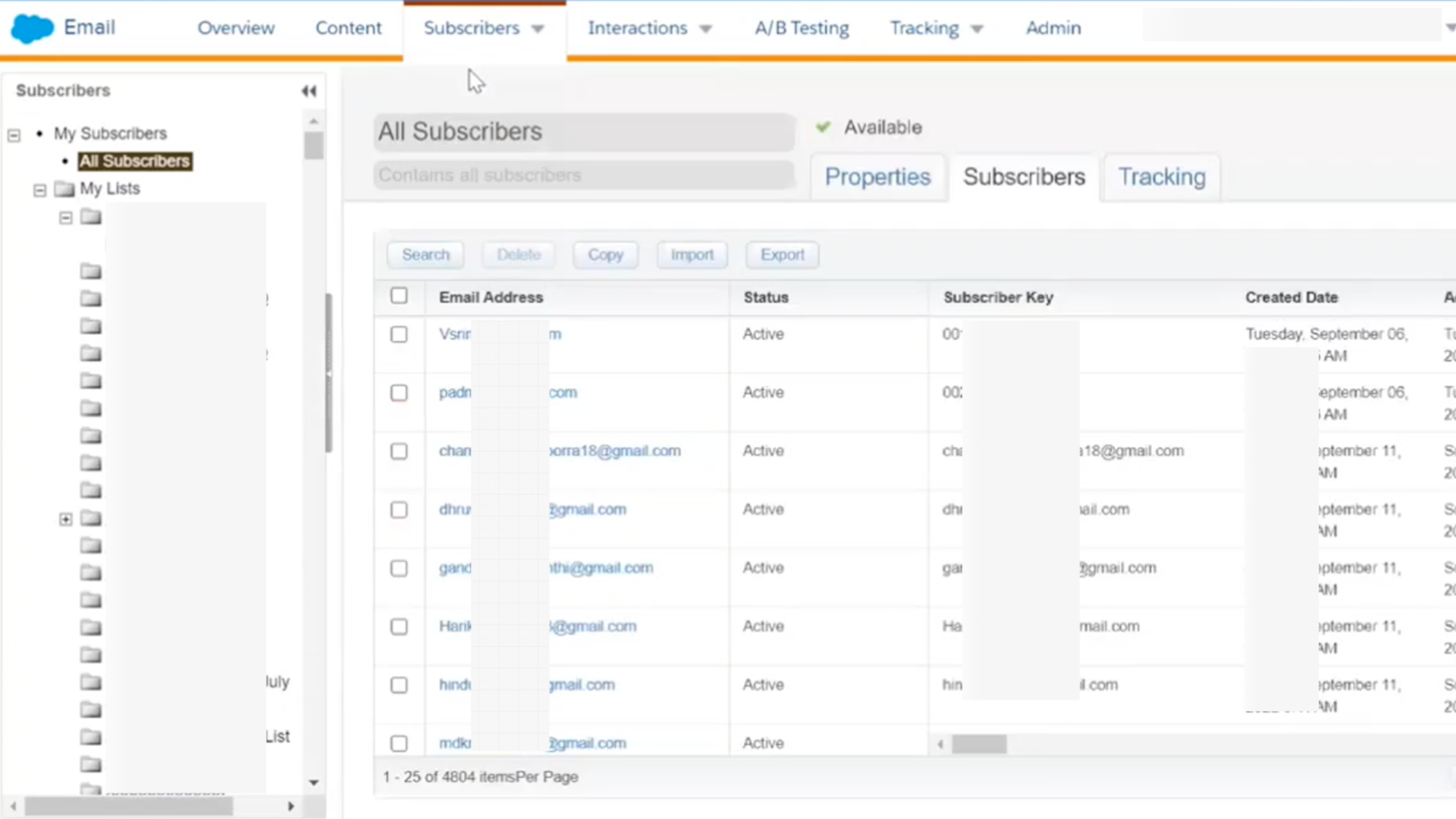Open the Content menu item
Screen dimensions: 1456x819
click(348, 28)
